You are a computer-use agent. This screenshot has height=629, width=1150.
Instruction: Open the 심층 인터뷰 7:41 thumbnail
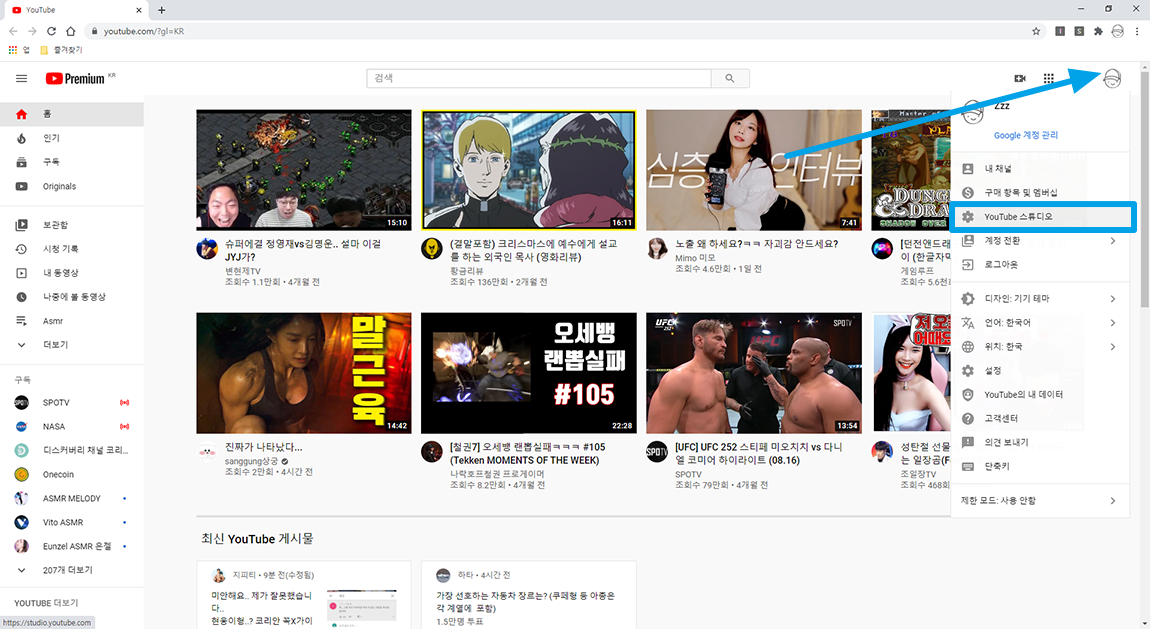point(754,170)
